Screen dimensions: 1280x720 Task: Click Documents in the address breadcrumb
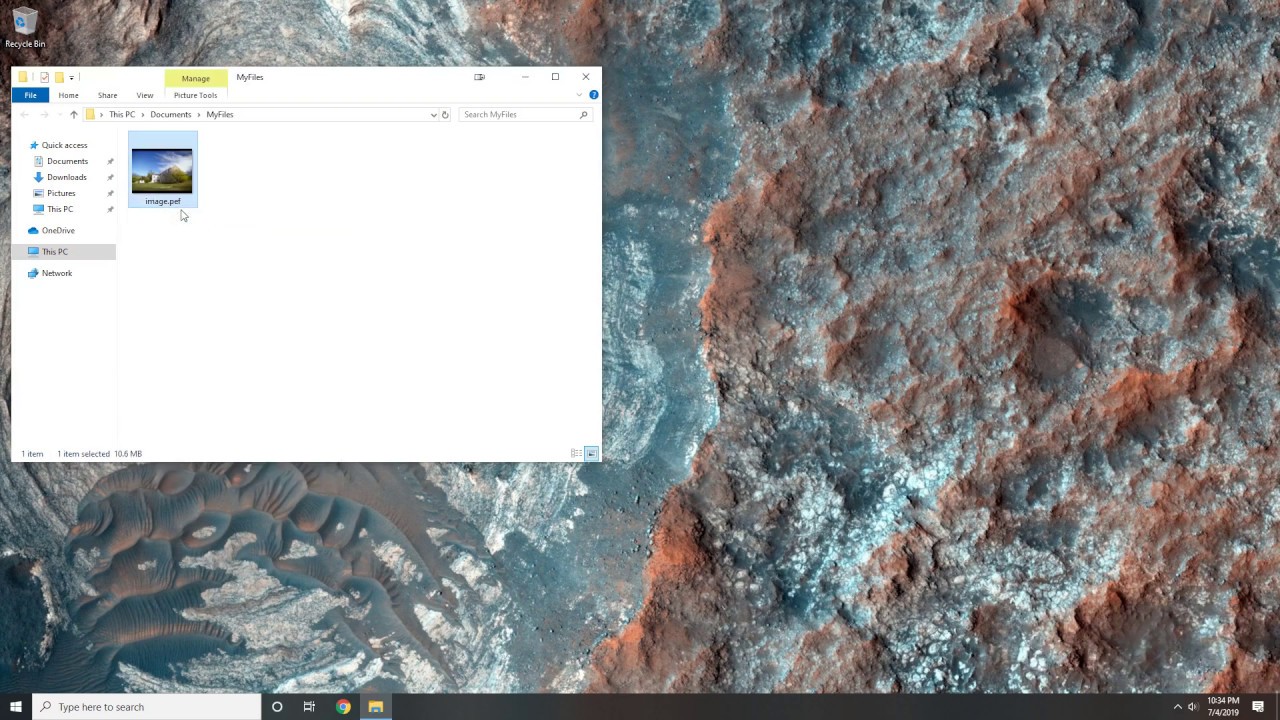tap(170, 115)
